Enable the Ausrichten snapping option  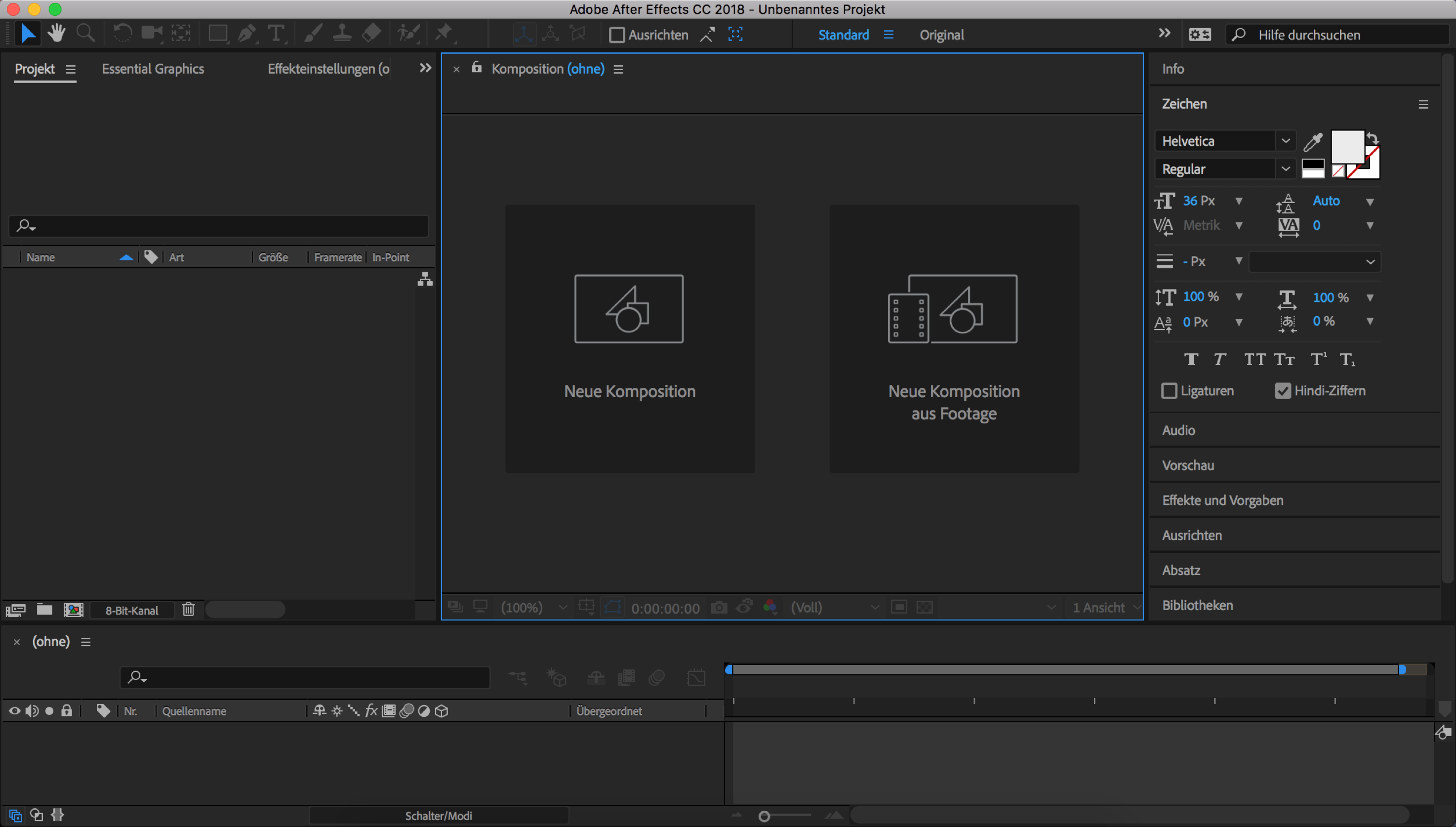617,35
